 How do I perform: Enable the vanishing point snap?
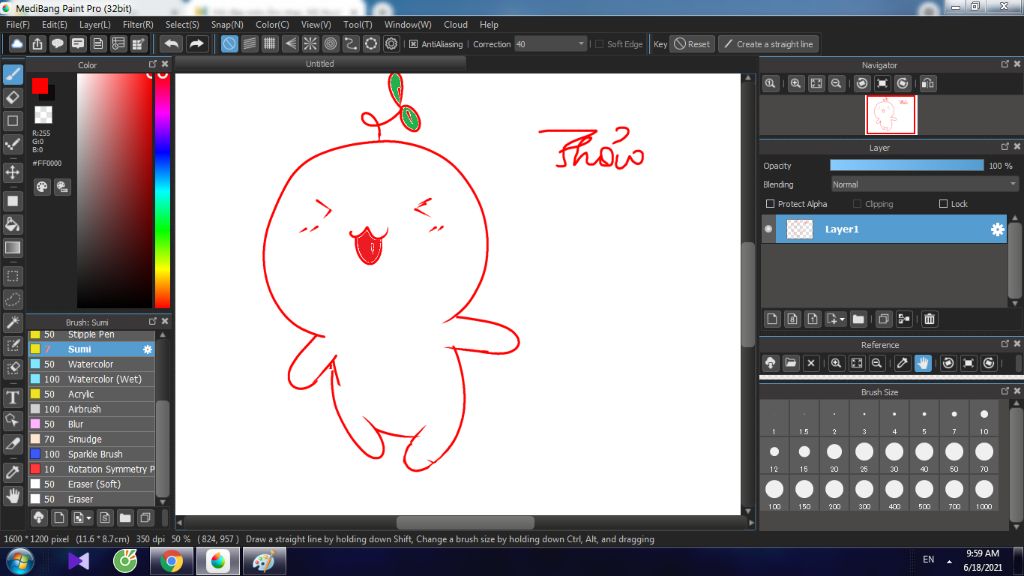click(290, 44)
